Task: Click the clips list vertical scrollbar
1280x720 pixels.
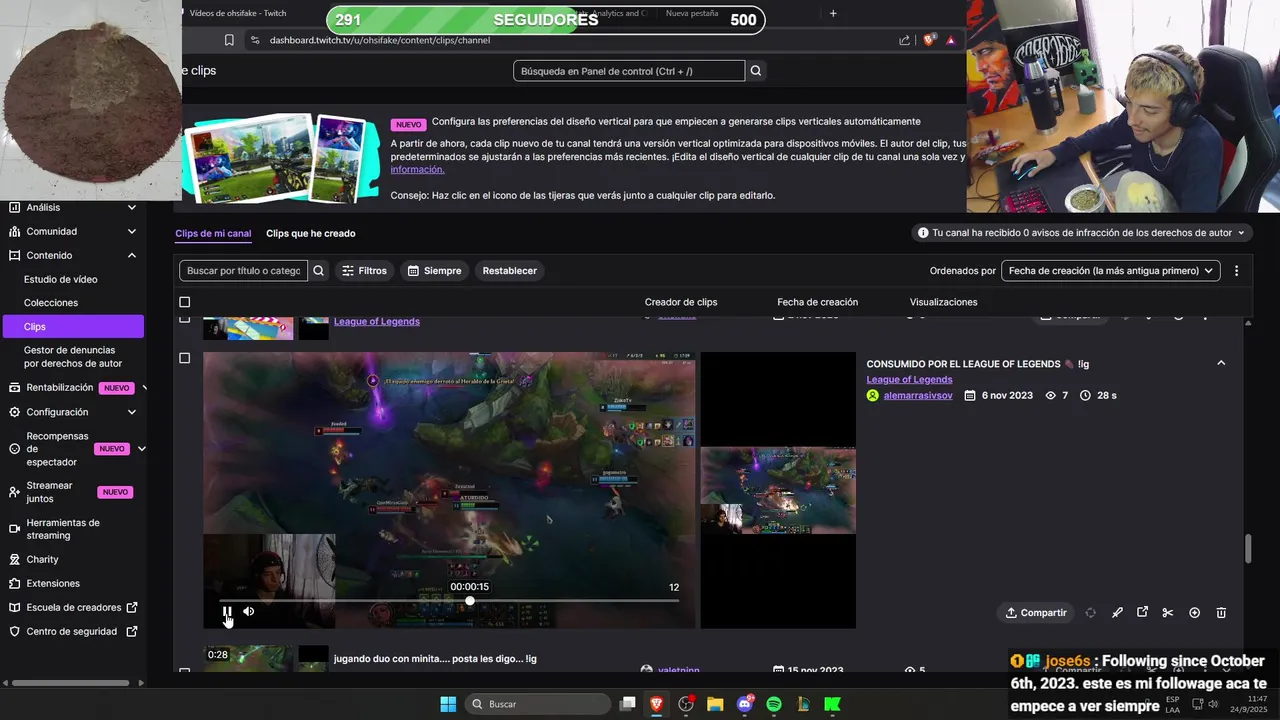Action: coord(1247,549)
